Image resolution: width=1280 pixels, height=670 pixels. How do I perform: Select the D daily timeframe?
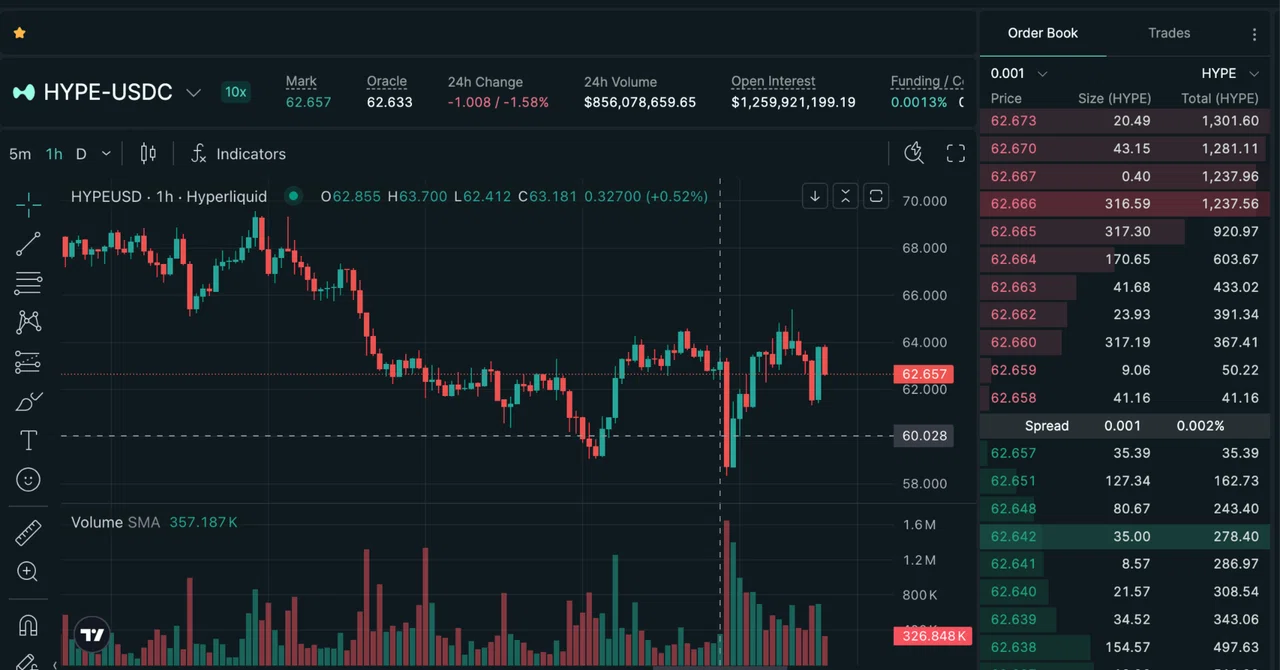(x=81, y=154)
